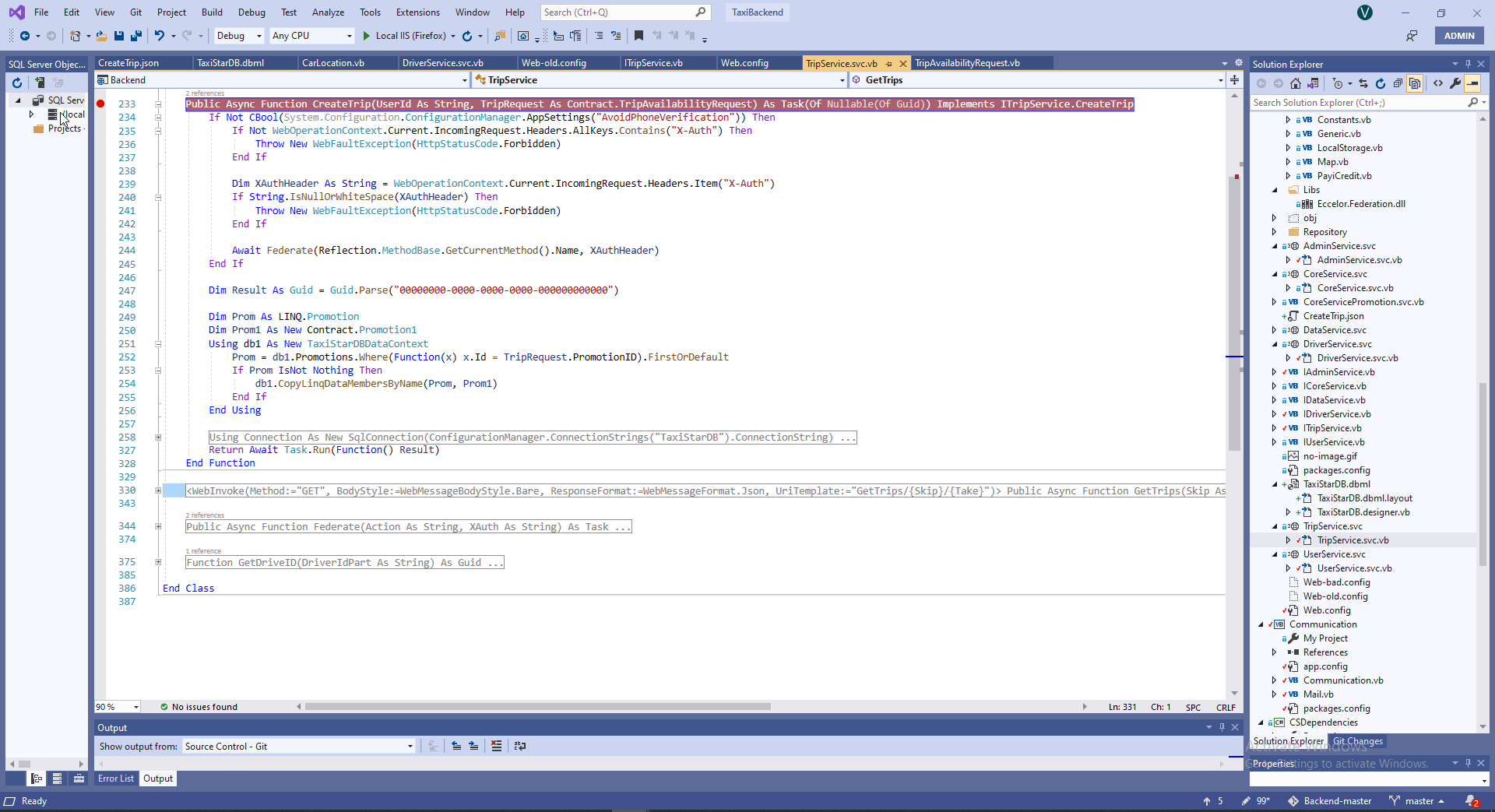Expand the collapsed Federate function
This screenshot has width=1495, height=812.
click(x=158, y=526)
